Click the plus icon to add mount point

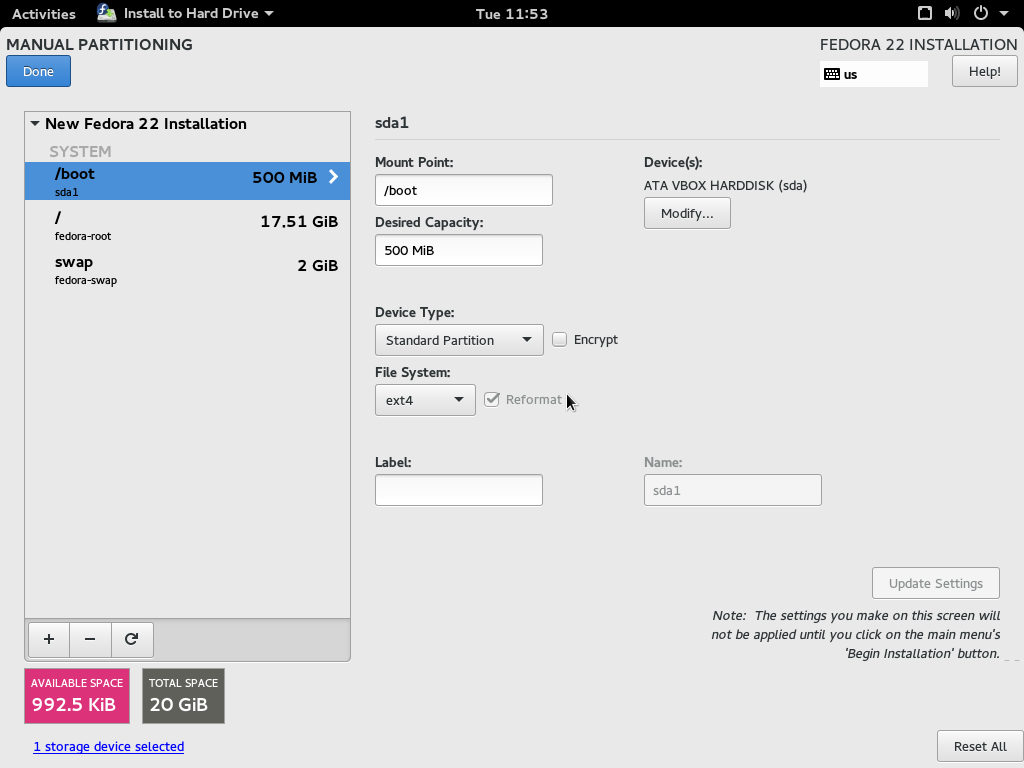(49, 639)
